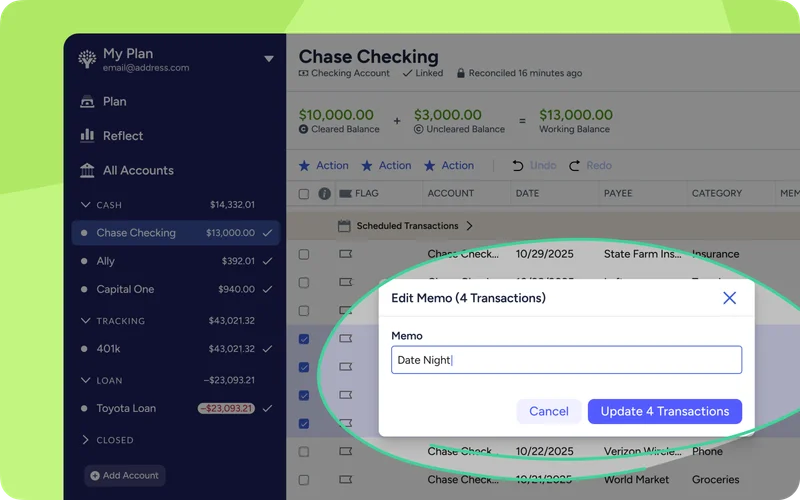Sort by the PAYEE column
Viewport: 800px width, 500px height.
pyautogui.click(x=618, y=193)
